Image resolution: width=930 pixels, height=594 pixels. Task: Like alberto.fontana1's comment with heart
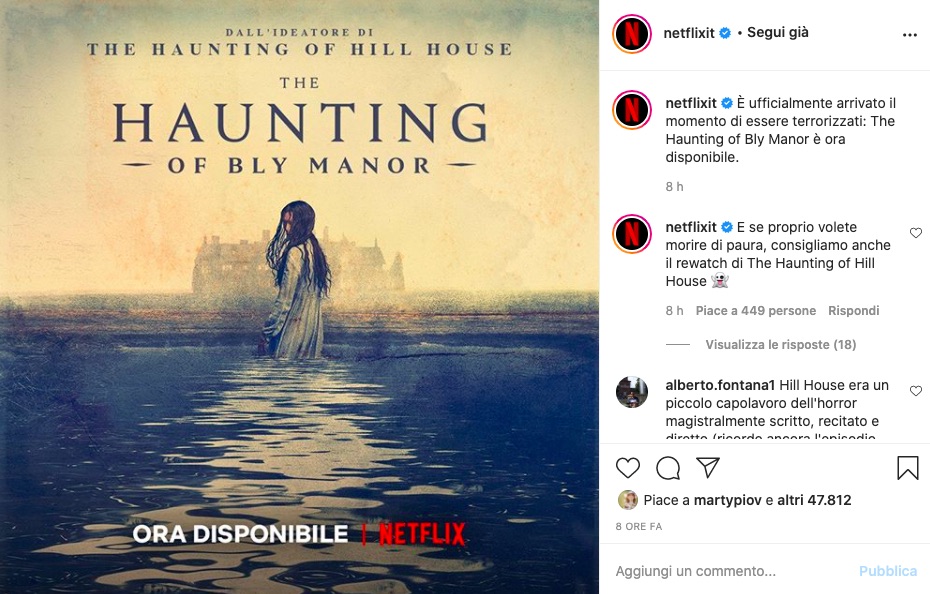tap(916, 390)
